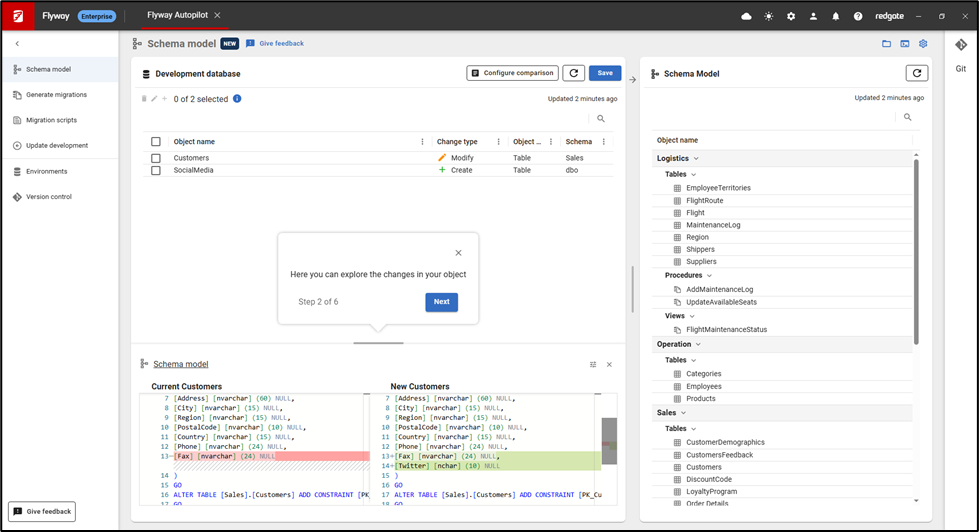Viewport: 979px width, 532px height.
Task: Select Products table in Operation tree
Action: (x=701, y=398)
